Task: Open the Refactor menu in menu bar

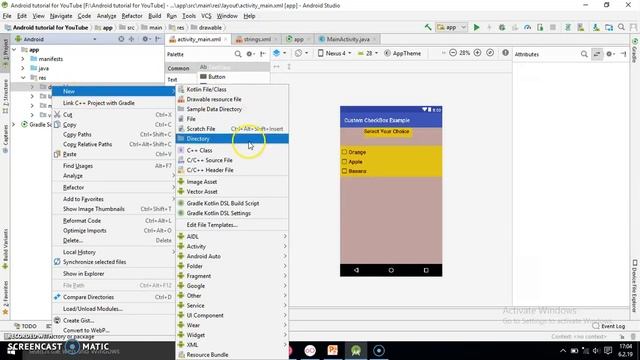Action: [x=132, y=16]
